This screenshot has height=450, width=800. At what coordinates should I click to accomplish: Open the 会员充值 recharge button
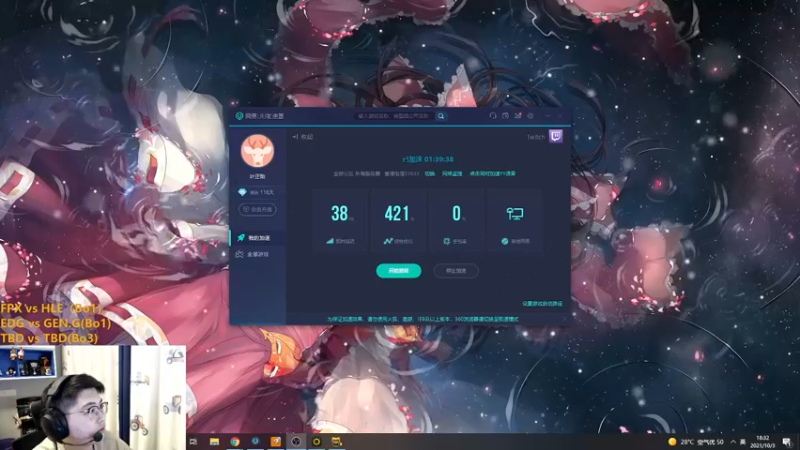257,209
